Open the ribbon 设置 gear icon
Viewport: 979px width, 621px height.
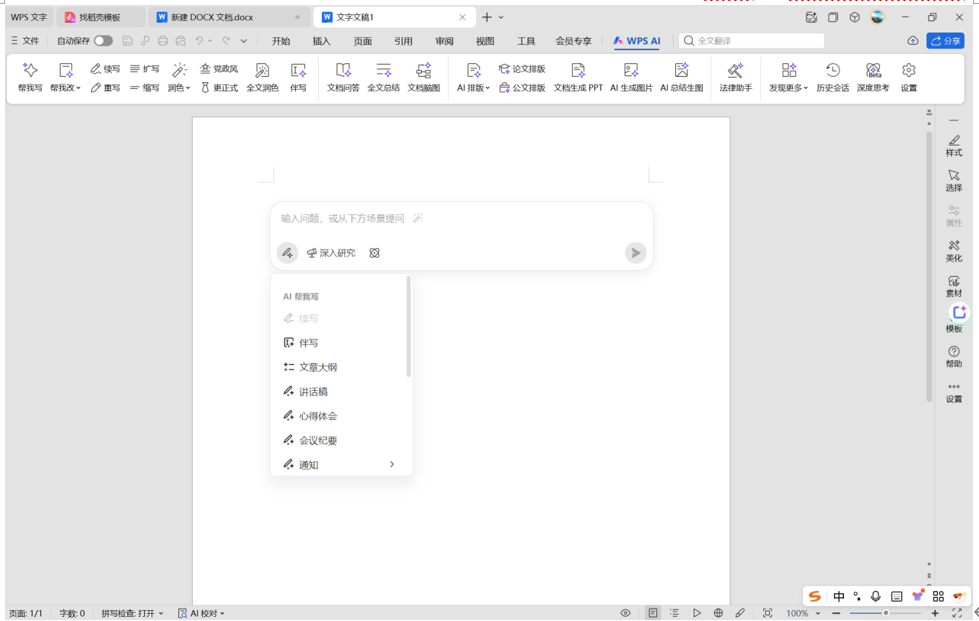908,77
